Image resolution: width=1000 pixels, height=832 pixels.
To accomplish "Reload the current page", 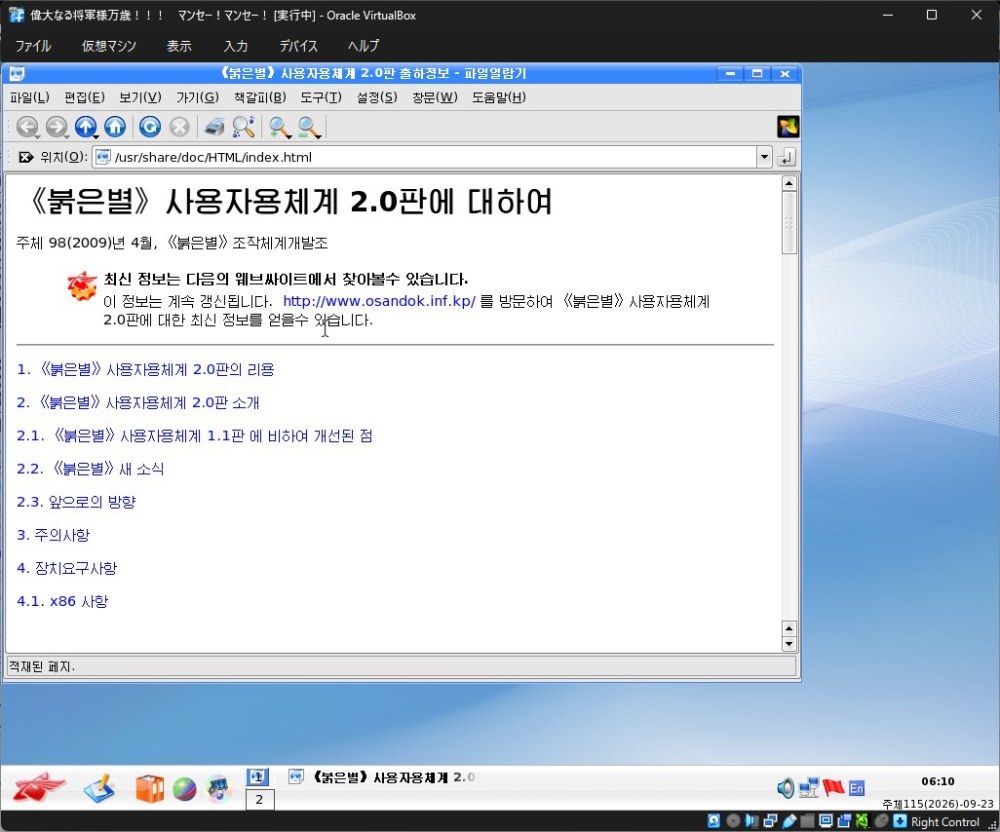I will coord(150,127).
